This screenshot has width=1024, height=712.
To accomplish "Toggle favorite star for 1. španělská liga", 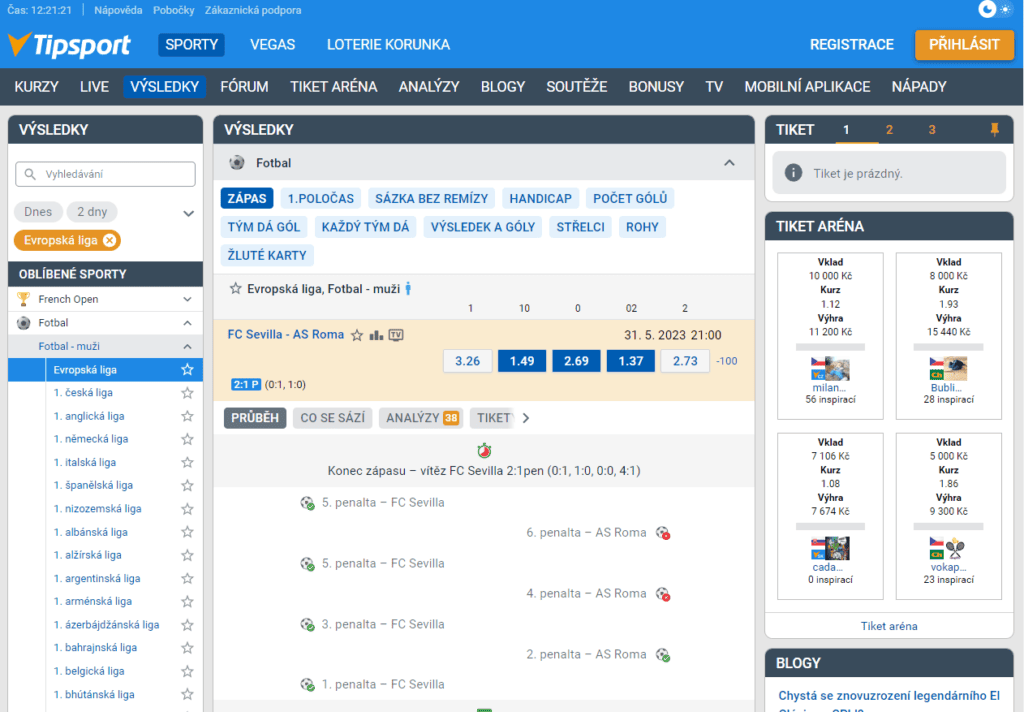I will point(187,485).
